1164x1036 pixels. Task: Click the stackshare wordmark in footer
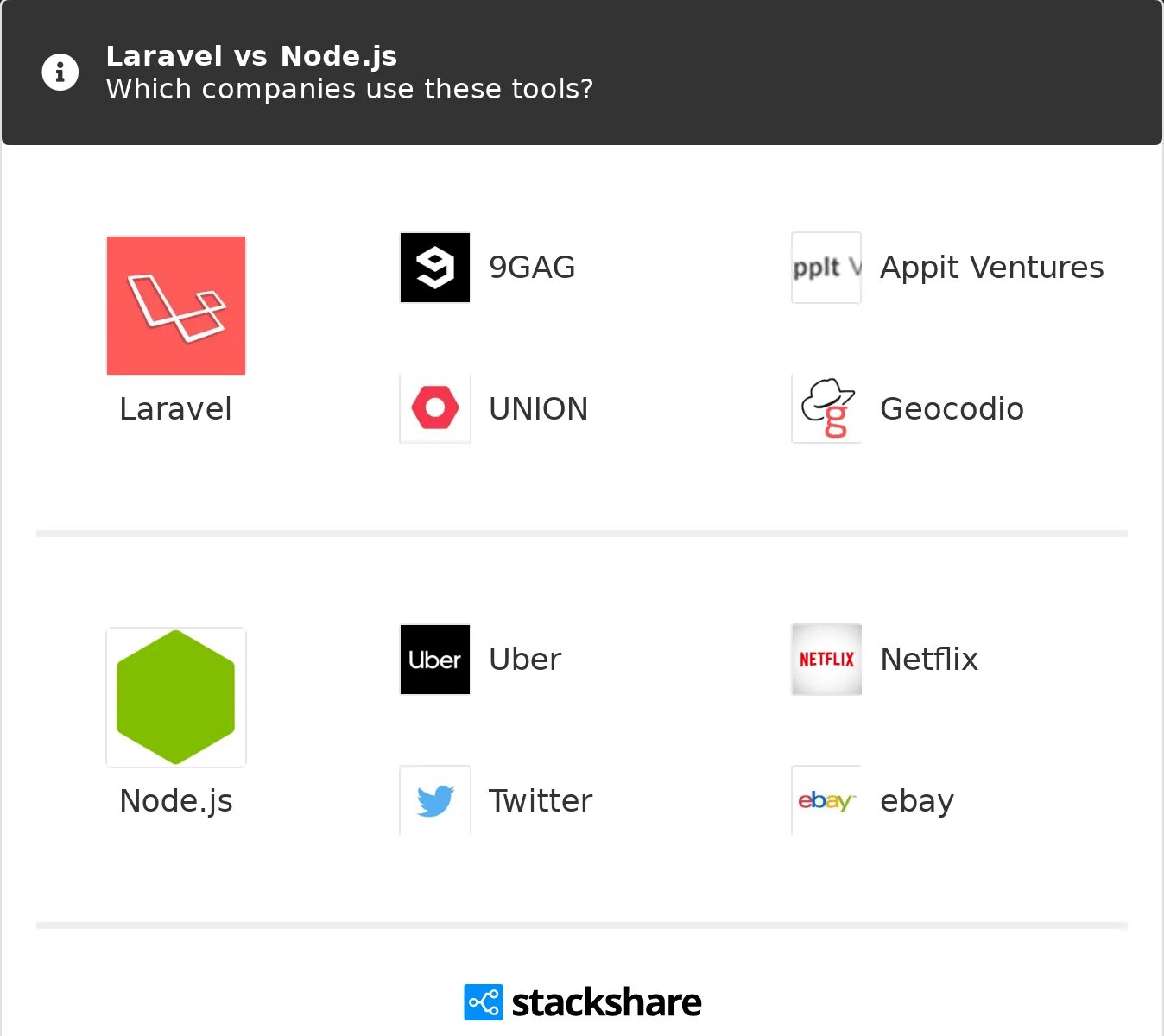[x=606, y=1002]
